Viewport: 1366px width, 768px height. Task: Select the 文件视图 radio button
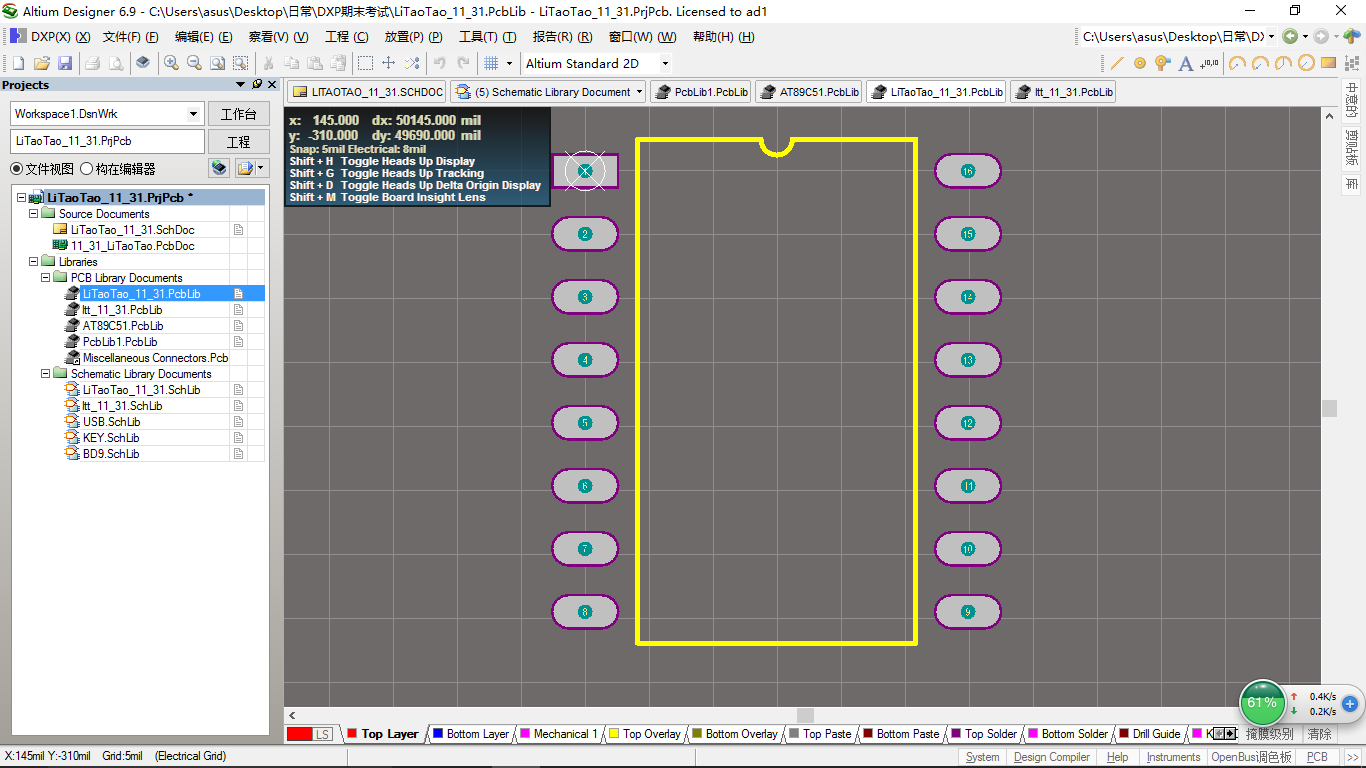click(x=17, y=169)
